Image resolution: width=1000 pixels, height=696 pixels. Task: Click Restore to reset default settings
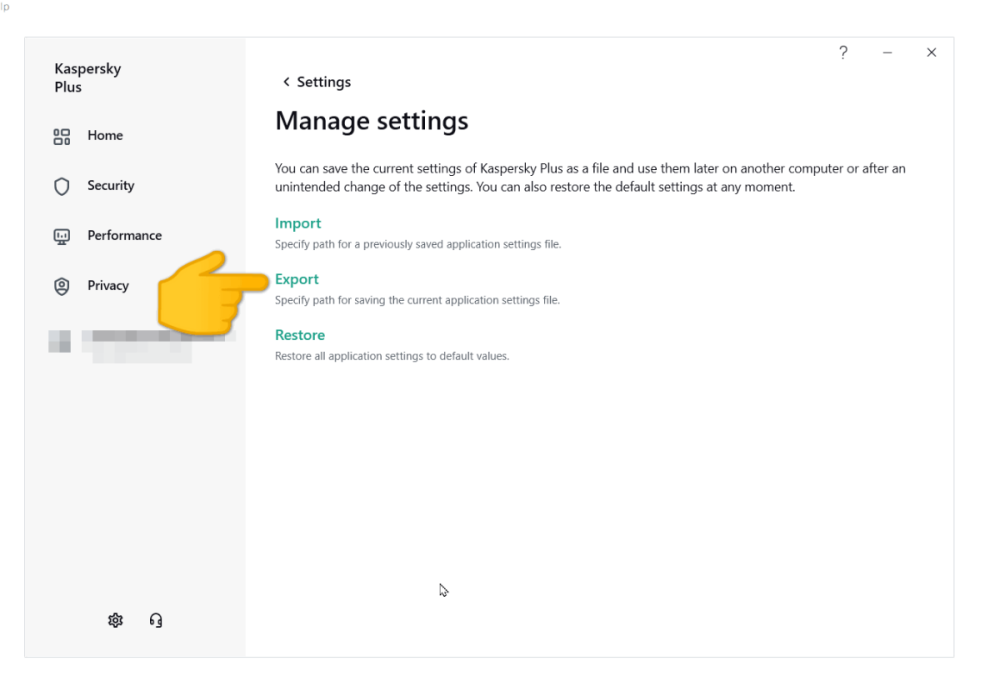(300, 335)
